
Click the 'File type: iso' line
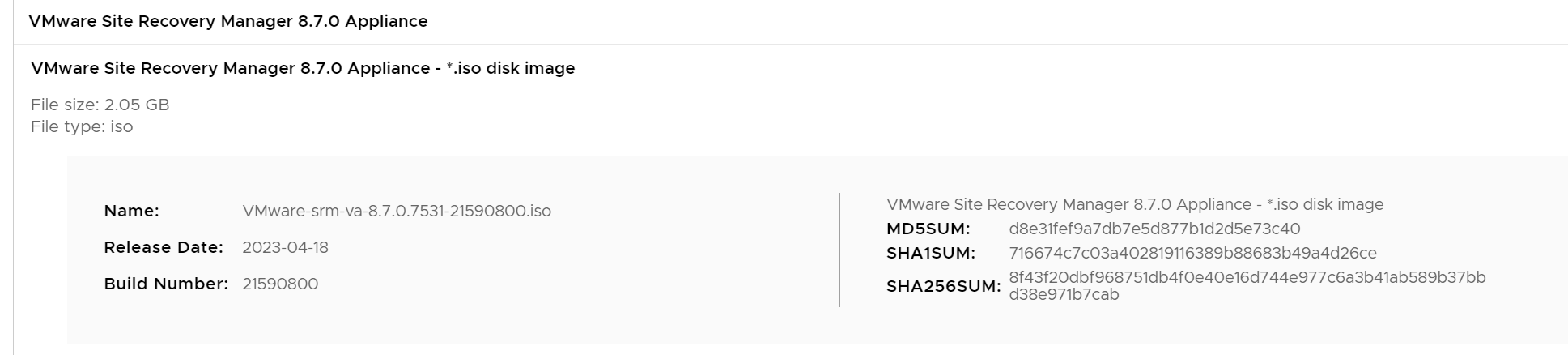pos(82,127)
